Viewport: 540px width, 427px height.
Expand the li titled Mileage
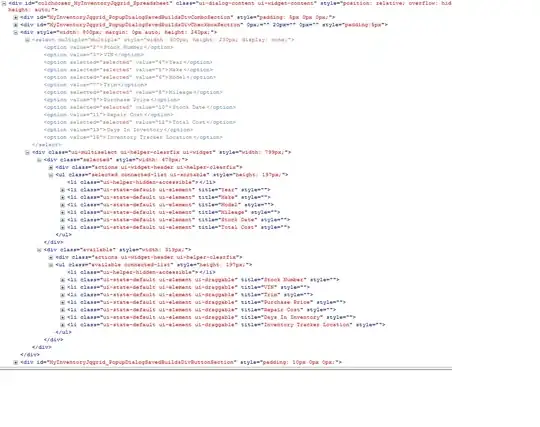pyautogui.click(x=62, y=212)
